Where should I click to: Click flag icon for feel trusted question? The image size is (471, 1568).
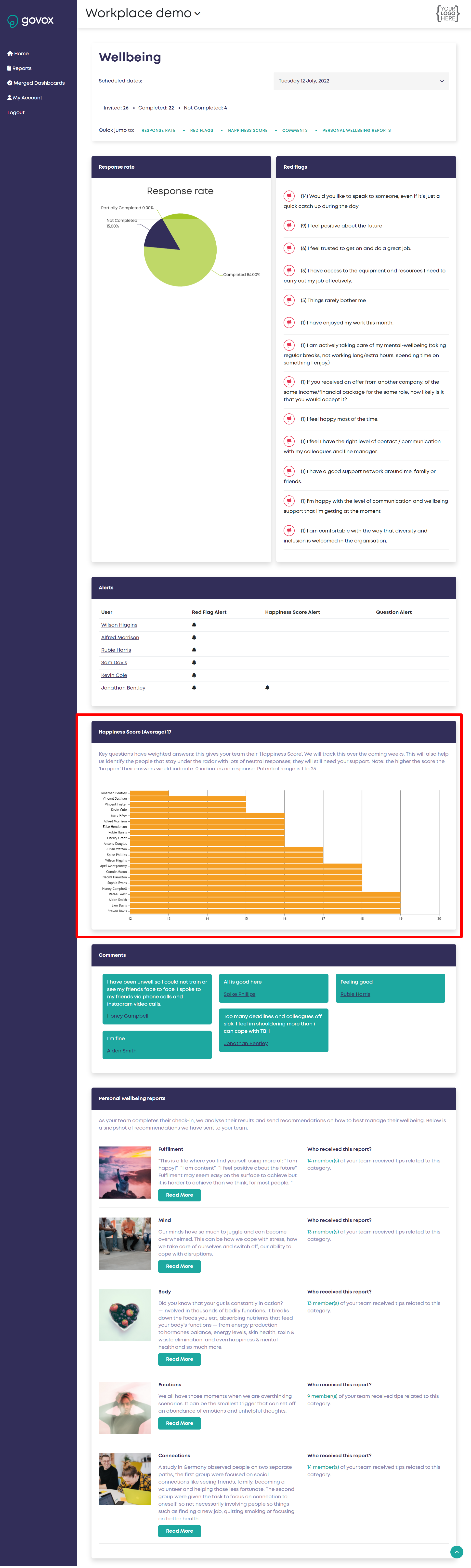pos(289,248)
